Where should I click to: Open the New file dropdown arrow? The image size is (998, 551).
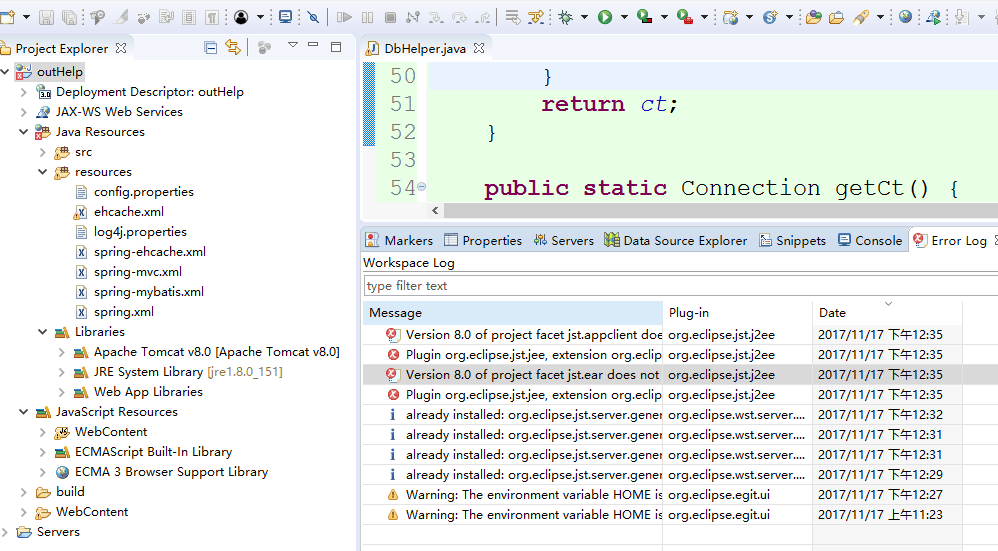point(26,17)
